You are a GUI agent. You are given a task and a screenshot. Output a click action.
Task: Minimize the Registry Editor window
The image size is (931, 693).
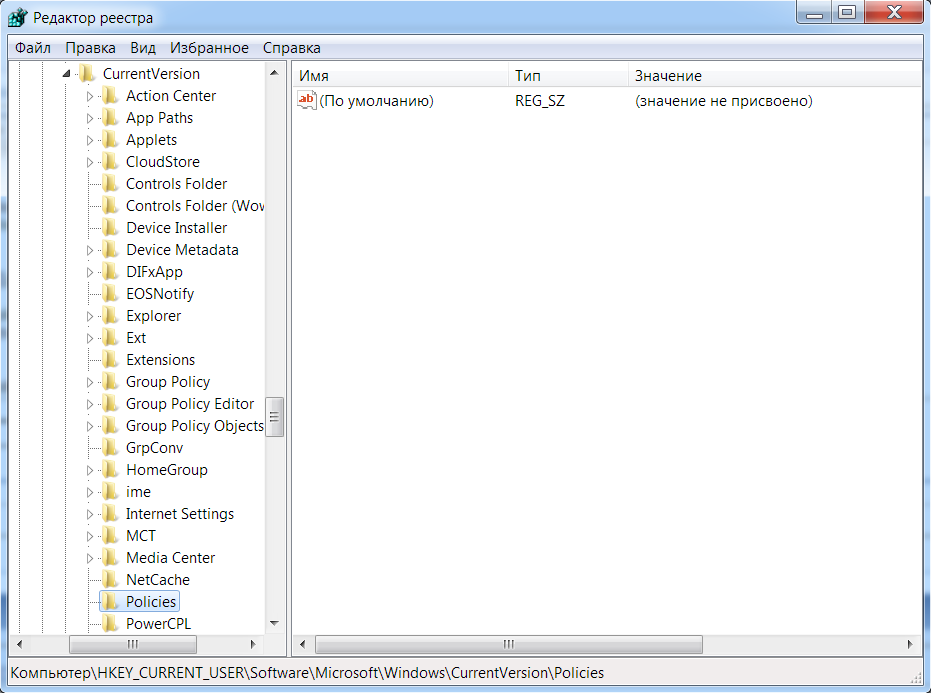pos(815,12)
